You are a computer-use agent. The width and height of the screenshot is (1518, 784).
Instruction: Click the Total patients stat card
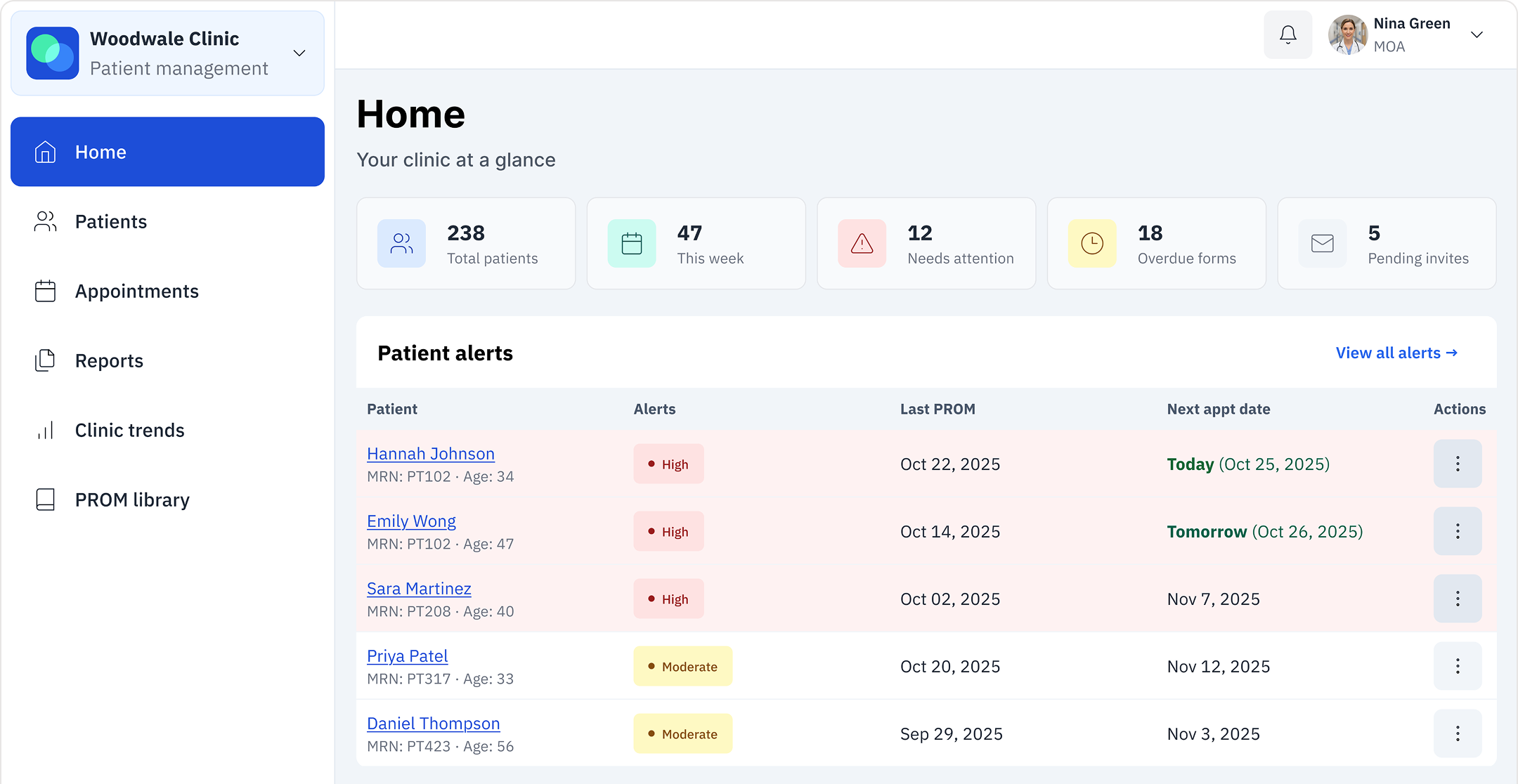466,243
